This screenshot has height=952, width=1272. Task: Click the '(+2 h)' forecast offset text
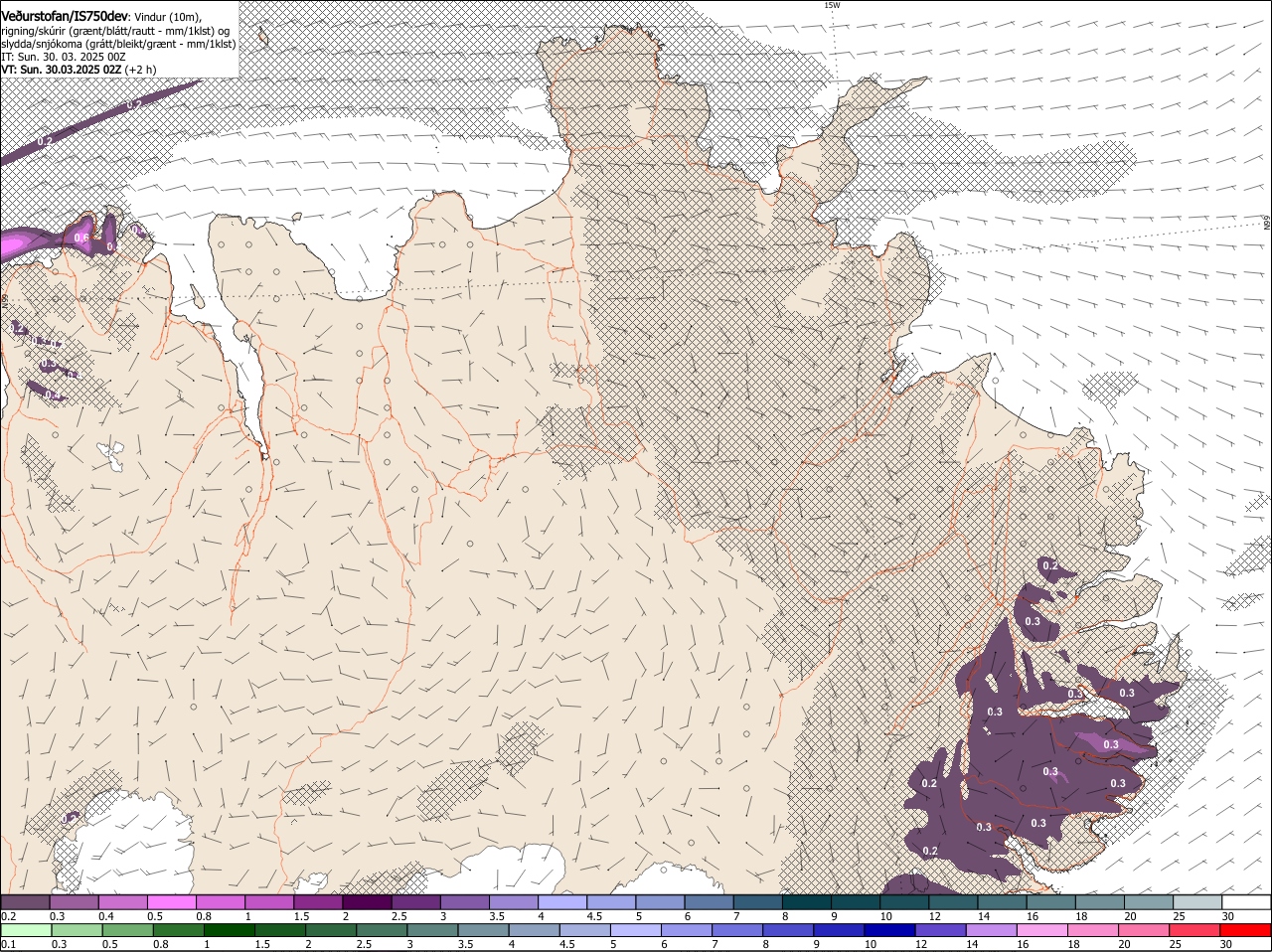coord(140,70)
